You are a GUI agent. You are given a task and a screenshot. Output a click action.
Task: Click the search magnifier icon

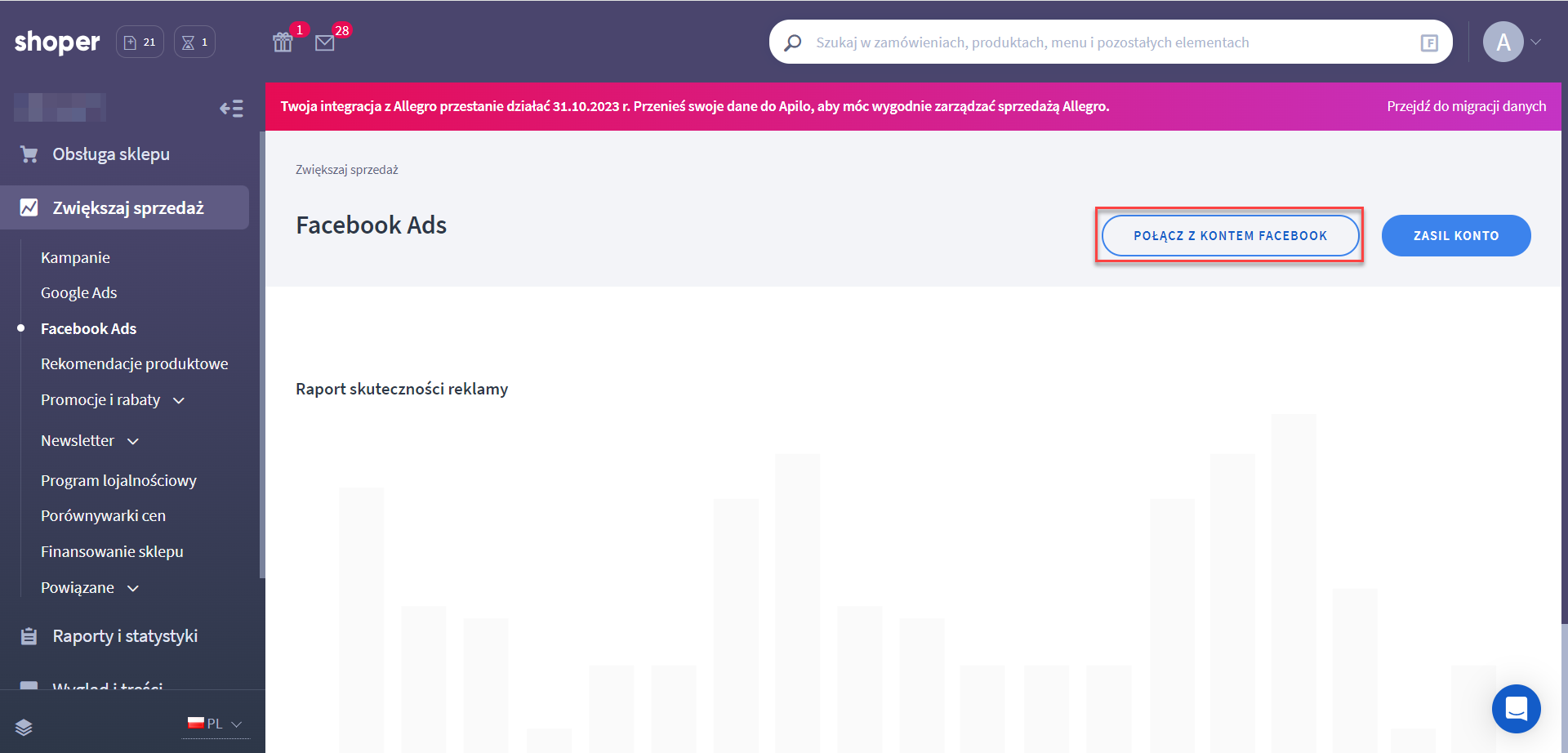pos(792,42)
